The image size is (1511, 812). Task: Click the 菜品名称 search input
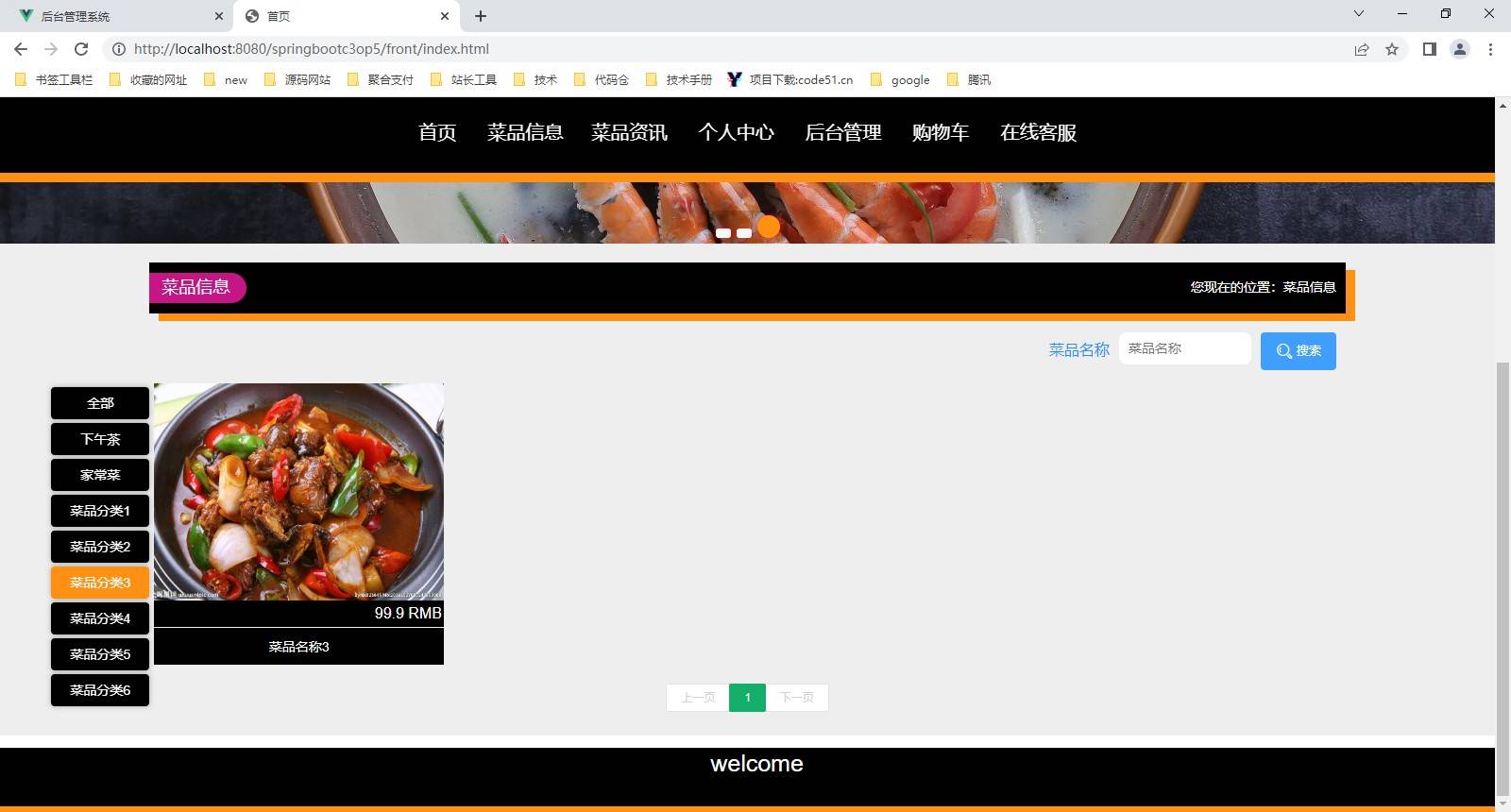pos(1185,348)
